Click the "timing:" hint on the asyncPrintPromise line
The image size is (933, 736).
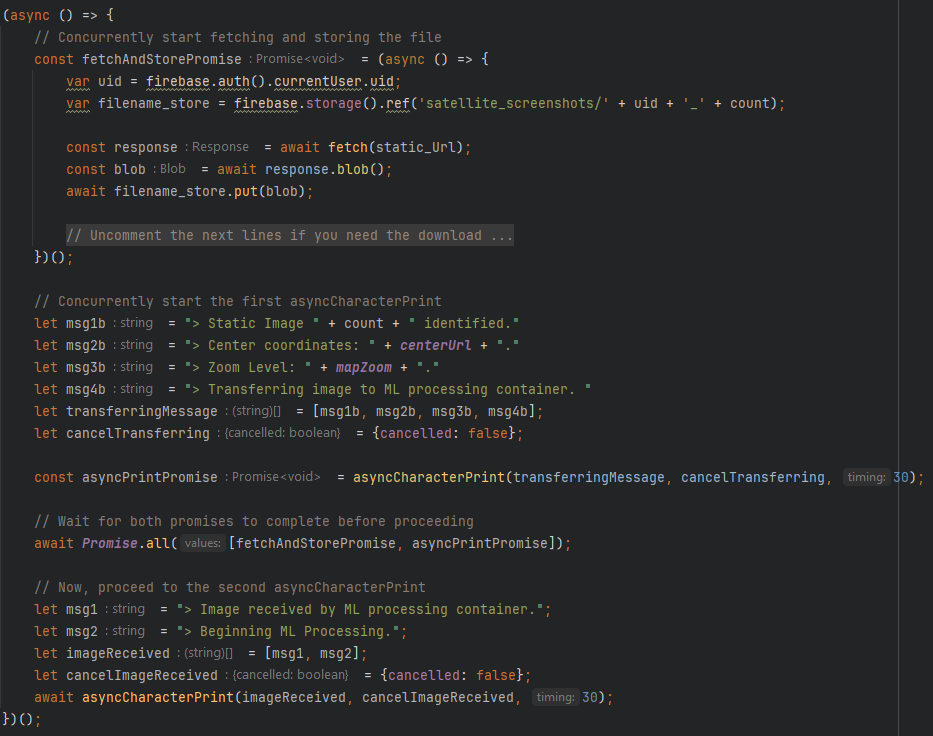pyautogui.click(x=866, y=477)
